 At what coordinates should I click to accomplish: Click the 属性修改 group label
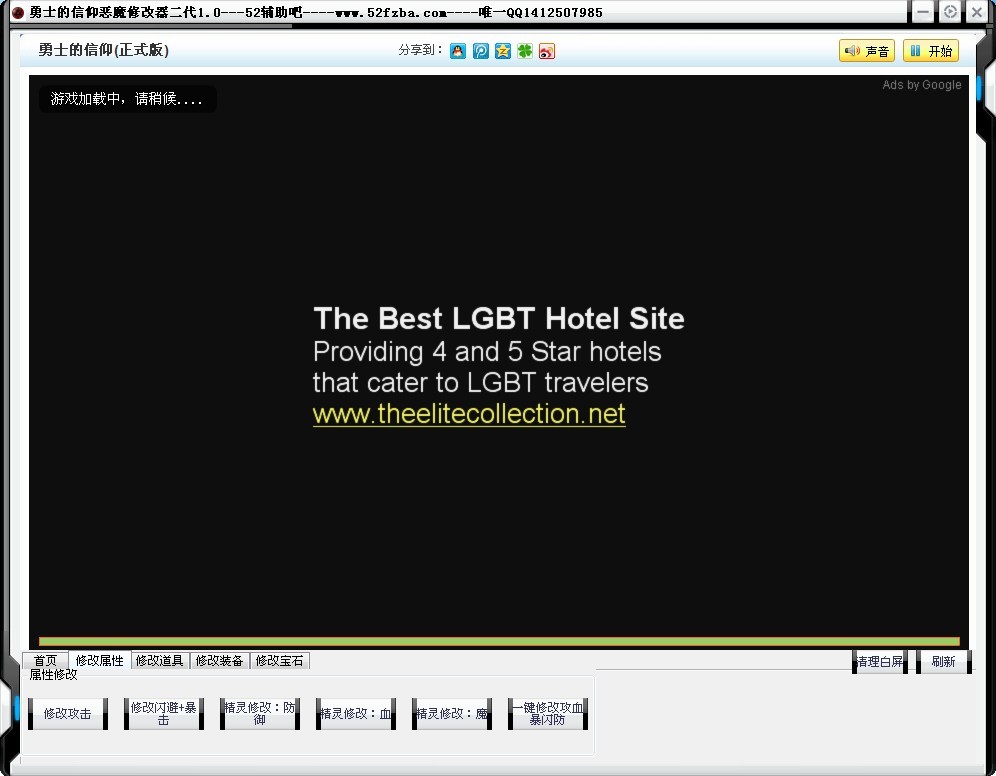click(x=53, y=675)
